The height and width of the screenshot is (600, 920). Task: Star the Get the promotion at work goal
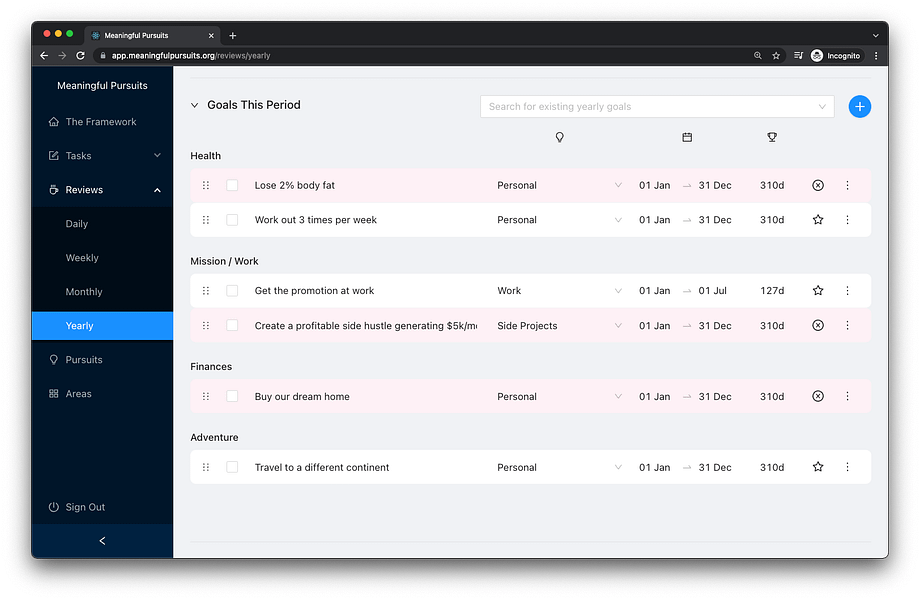coord(817,291)
